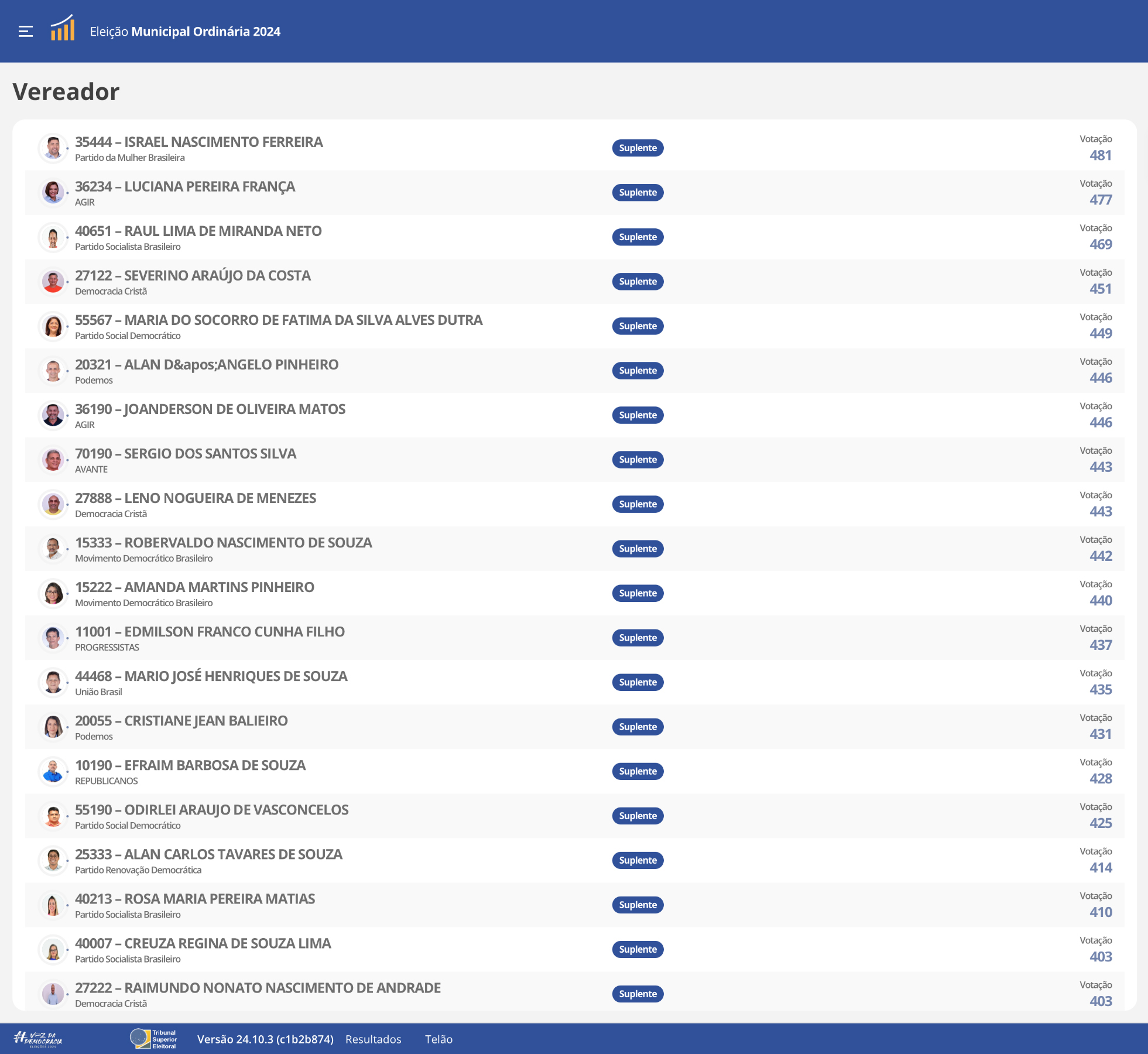Screen dimensions: 1148x1054
Task: Click Alan D'Angelo Pinheiro's photo
Action: click(x=53, y=371)
